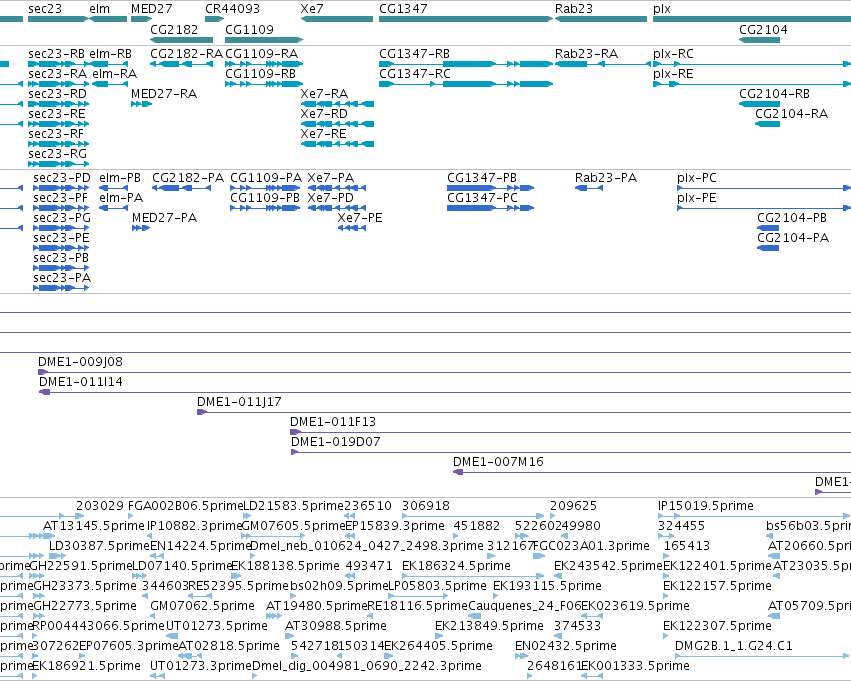The width and height of the screenshot is (851, 681).
Task: Select transcript plx-RE
Action: (673, 74)
